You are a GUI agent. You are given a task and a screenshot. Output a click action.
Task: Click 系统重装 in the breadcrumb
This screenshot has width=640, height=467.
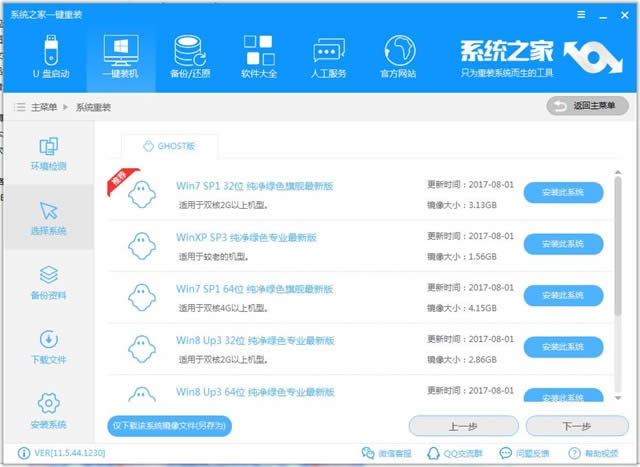click(93, 107)
